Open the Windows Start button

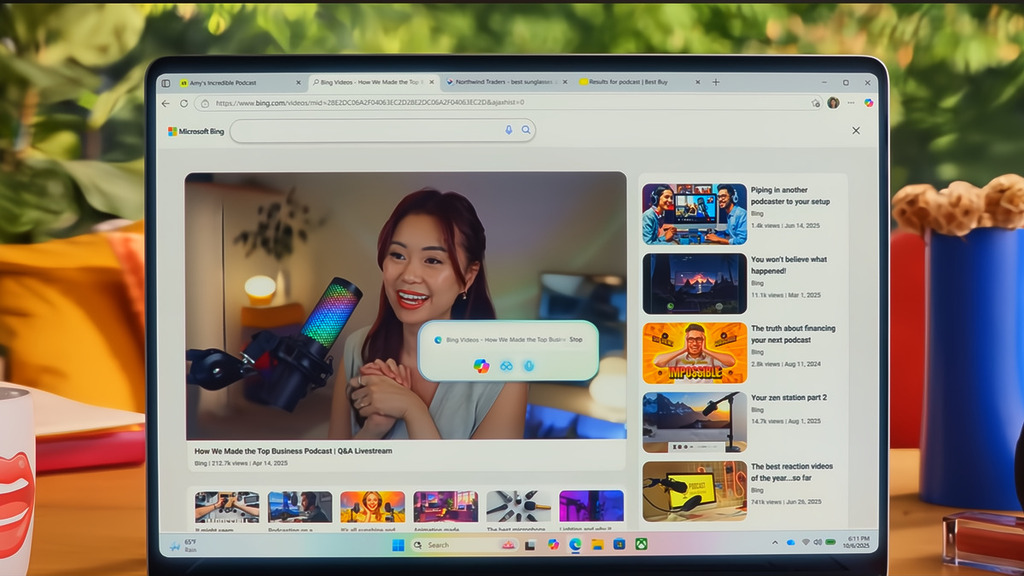[398, 545]
